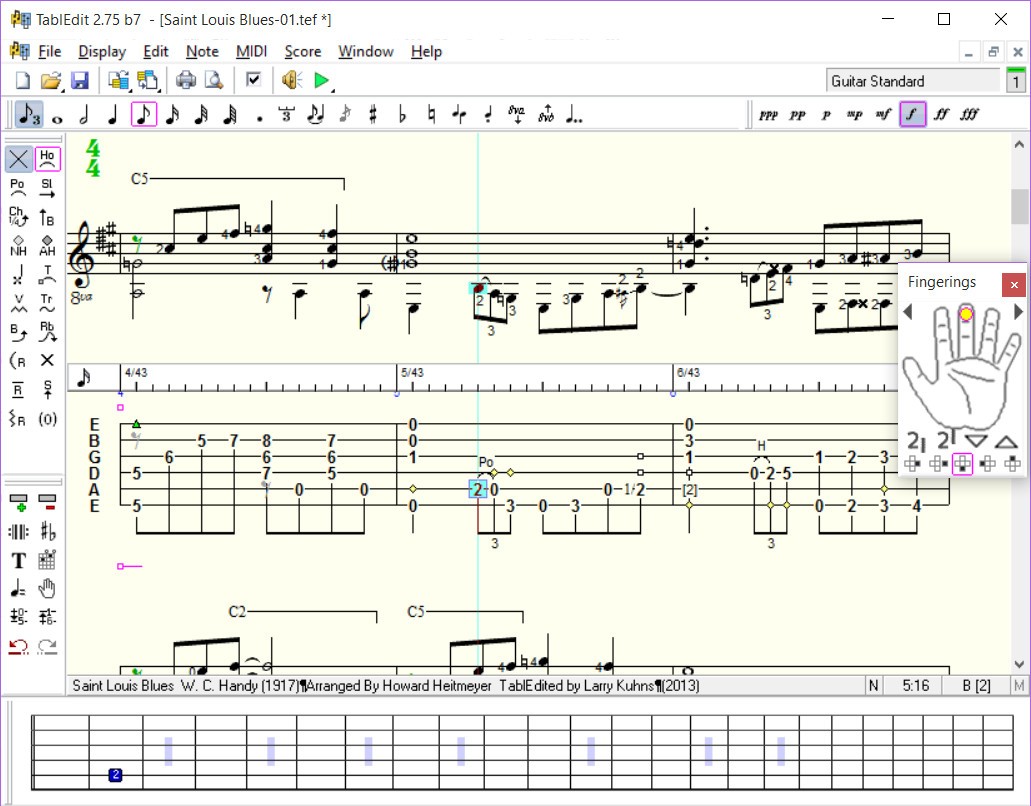Screen dimensions: 1031x806
Task: Toggle the Hammer-on (Ho) effect button
Action: pyautogui.click(x=47, y=158)
